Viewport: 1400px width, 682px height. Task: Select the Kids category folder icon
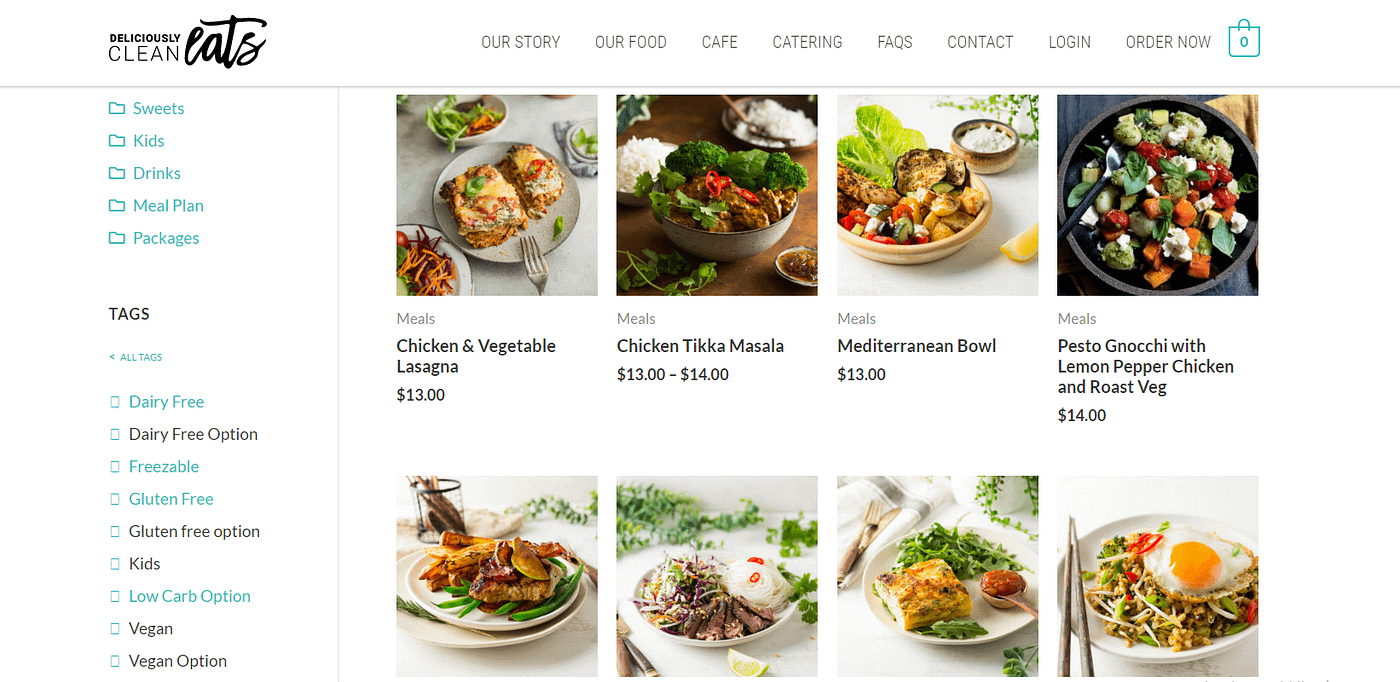click(117, 141)
